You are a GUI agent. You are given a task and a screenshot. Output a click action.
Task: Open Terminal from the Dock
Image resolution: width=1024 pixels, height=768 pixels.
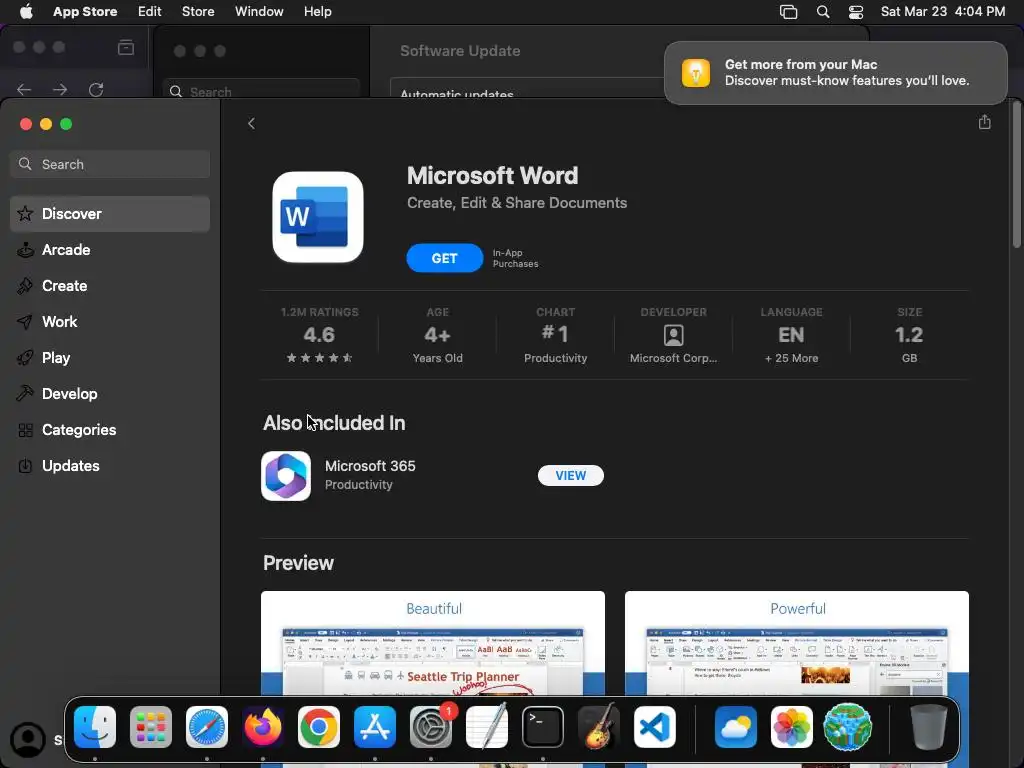pos(543,727)
